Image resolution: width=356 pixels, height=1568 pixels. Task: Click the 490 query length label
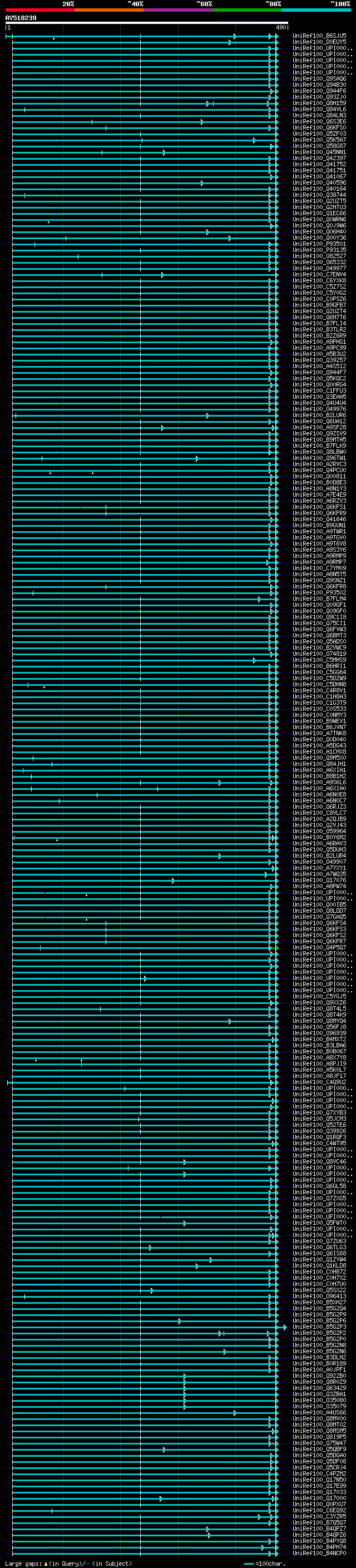point(281,27)
